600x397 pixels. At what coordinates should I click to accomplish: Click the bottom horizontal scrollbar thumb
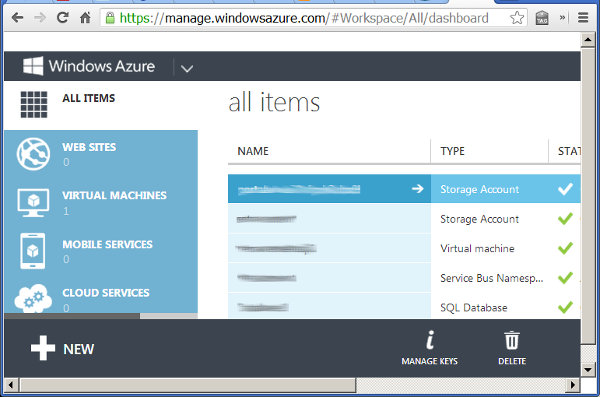pos(188,385)
